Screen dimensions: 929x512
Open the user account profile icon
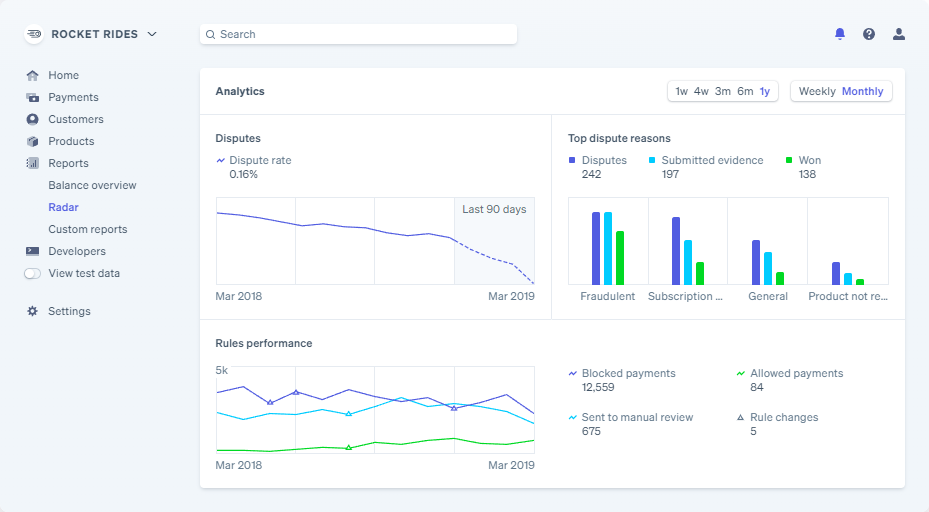click(x=899, y=34)
